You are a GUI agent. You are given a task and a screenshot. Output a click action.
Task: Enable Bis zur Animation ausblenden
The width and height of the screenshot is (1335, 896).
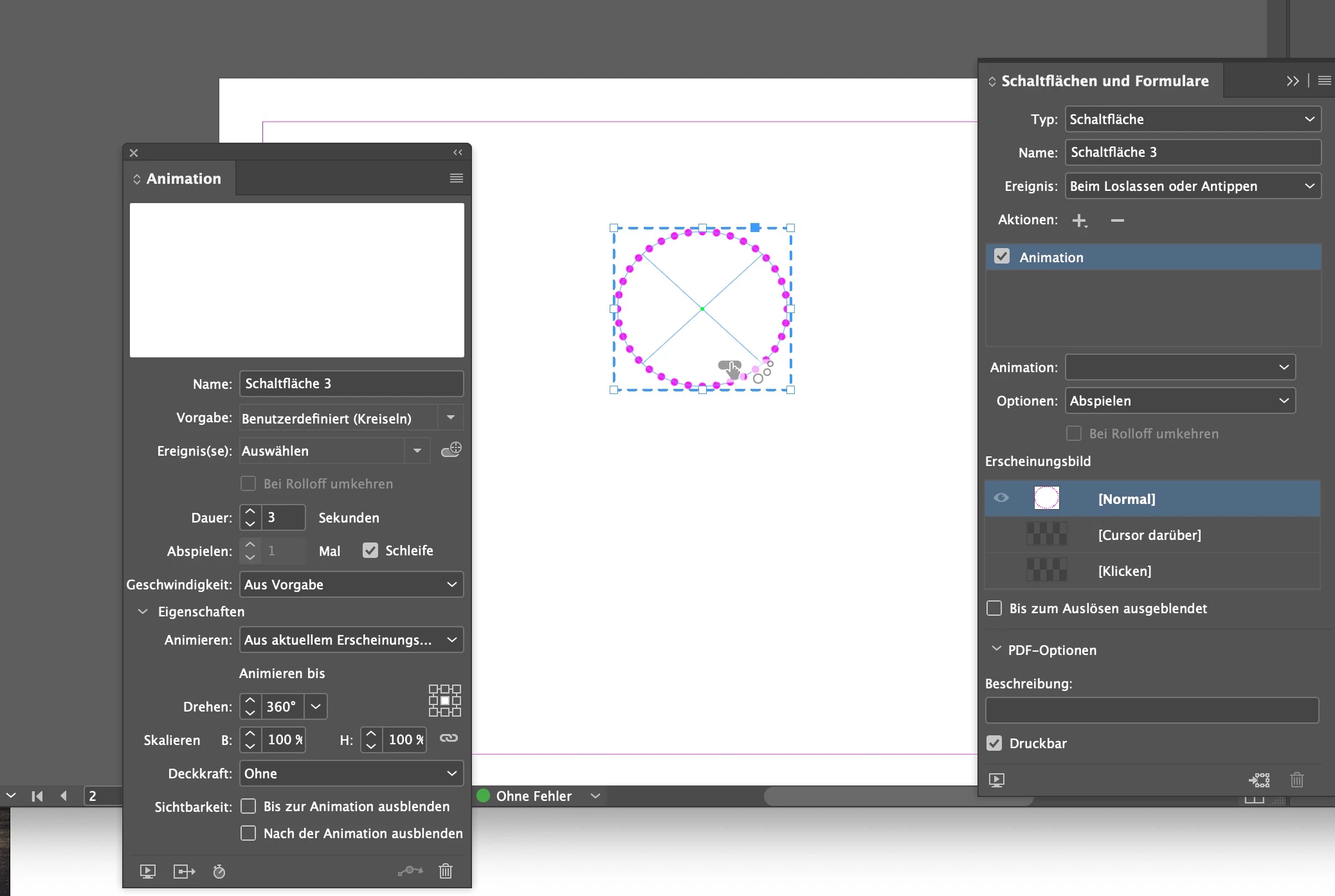[248, 806]
